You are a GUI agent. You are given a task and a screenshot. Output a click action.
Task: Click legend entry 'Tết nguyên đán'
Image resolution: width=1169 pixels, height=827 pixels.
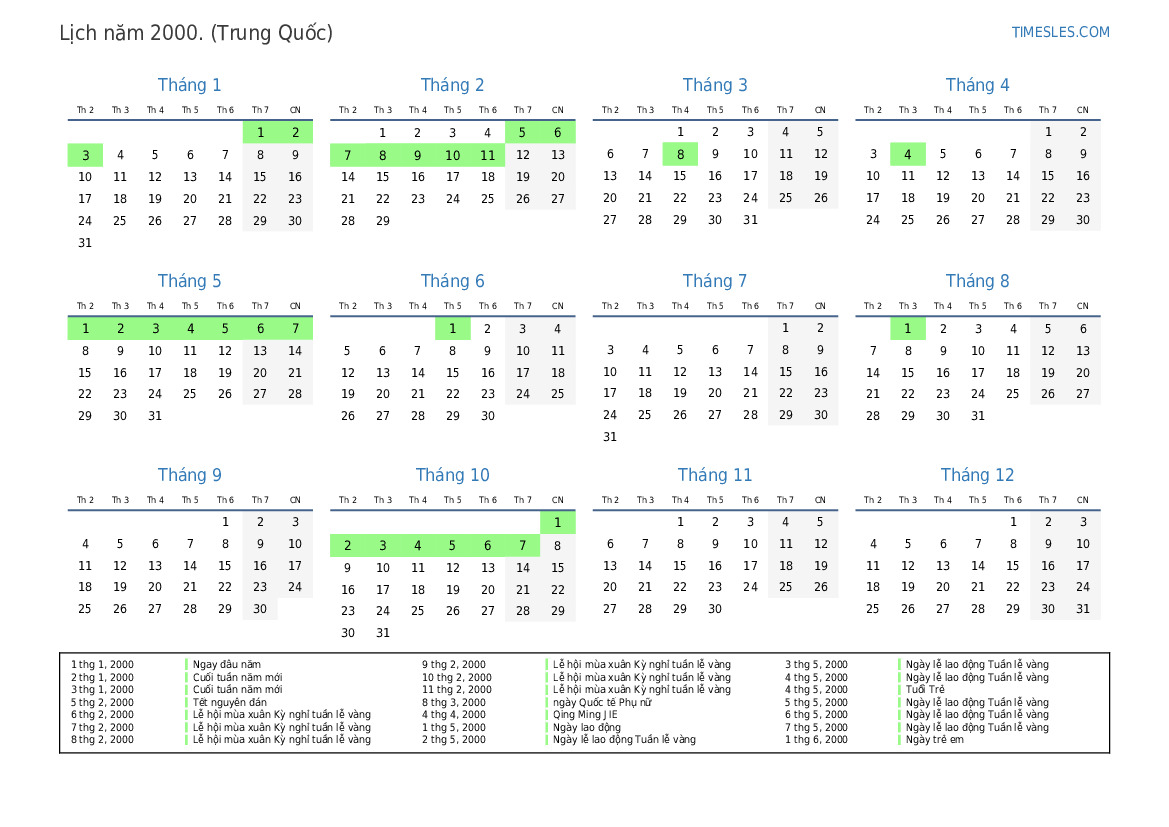[230, 702]
